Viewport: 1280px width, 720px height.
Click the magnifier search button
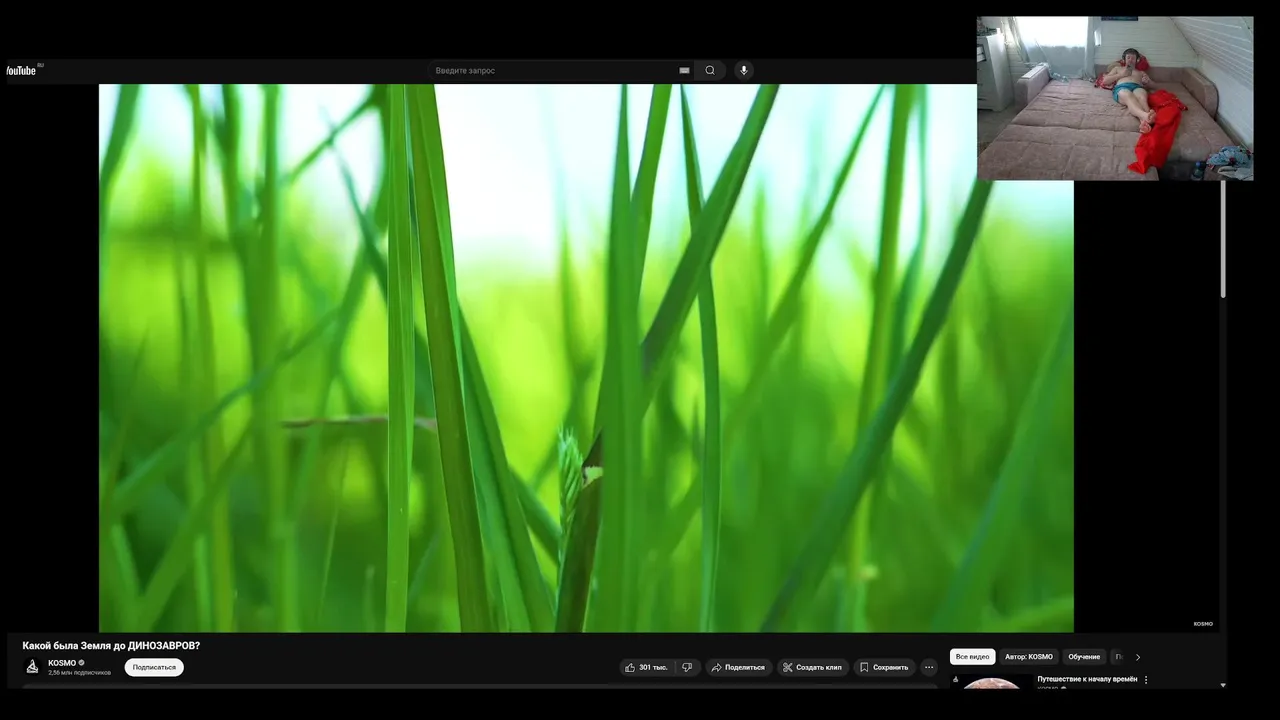[x=710, y=70]
